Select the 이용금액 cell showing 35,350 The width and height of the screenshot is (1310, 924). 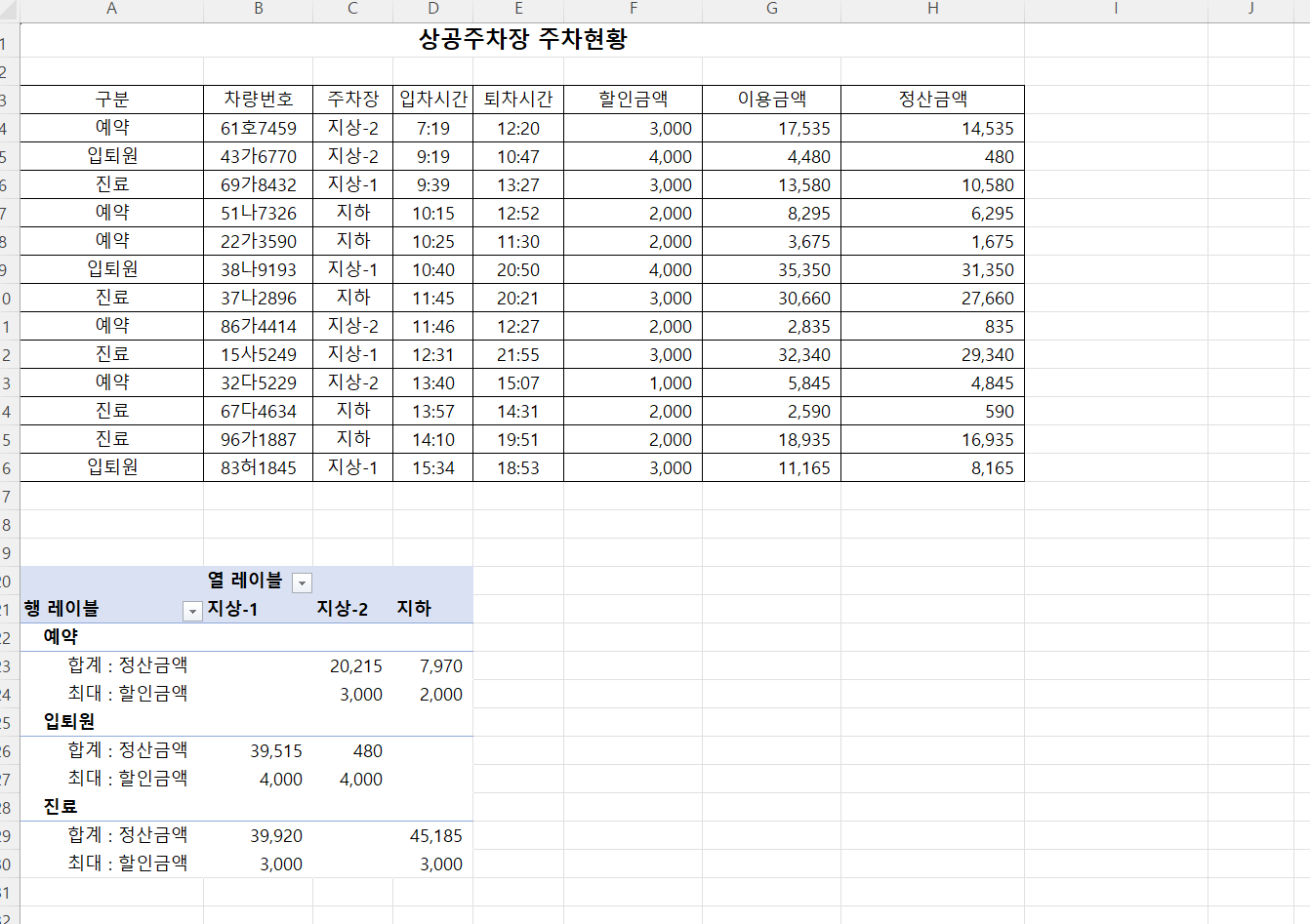coord(771,269)
